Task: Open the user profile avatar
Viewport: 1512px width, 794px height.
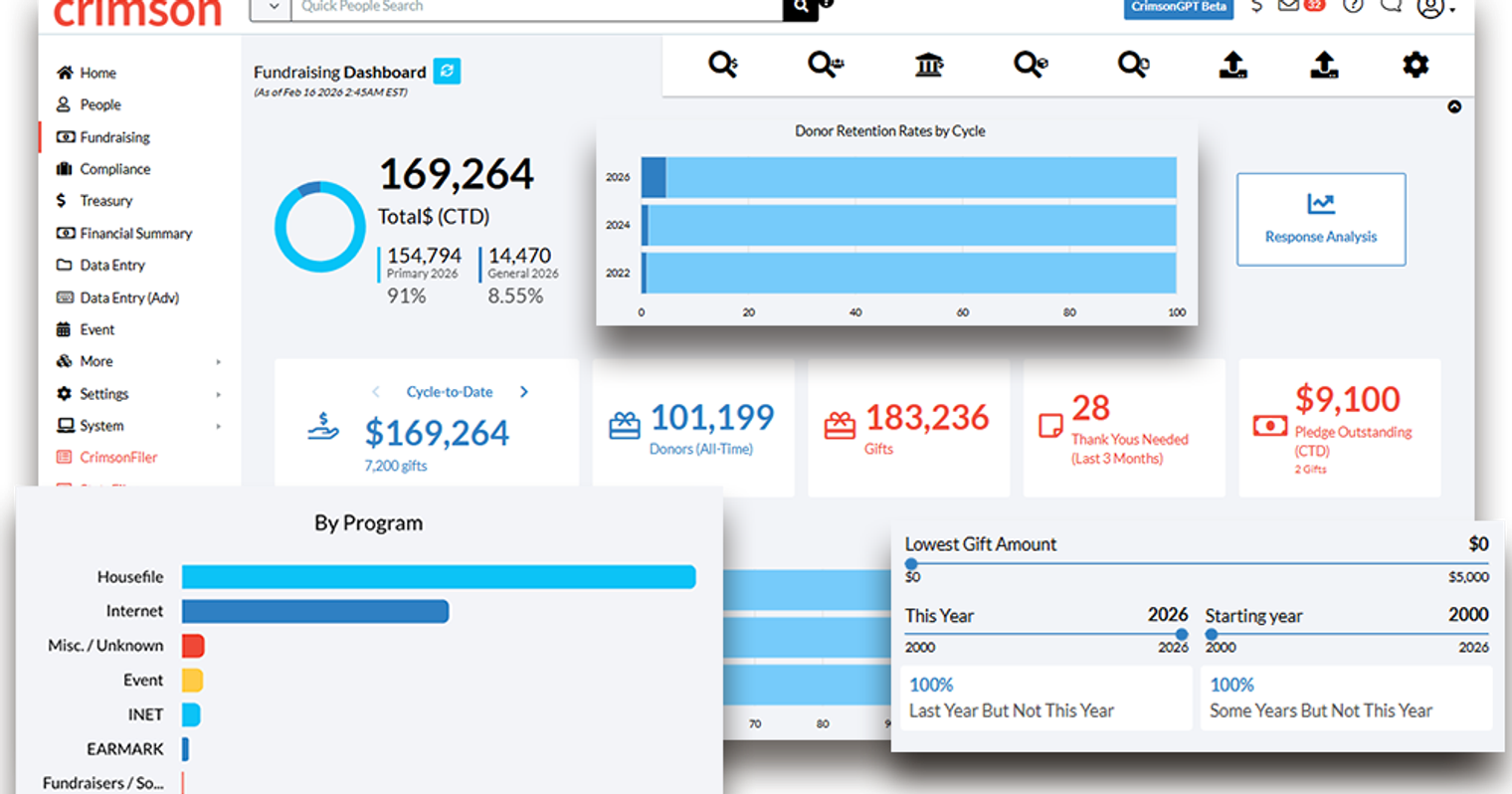Action: 1431,7
